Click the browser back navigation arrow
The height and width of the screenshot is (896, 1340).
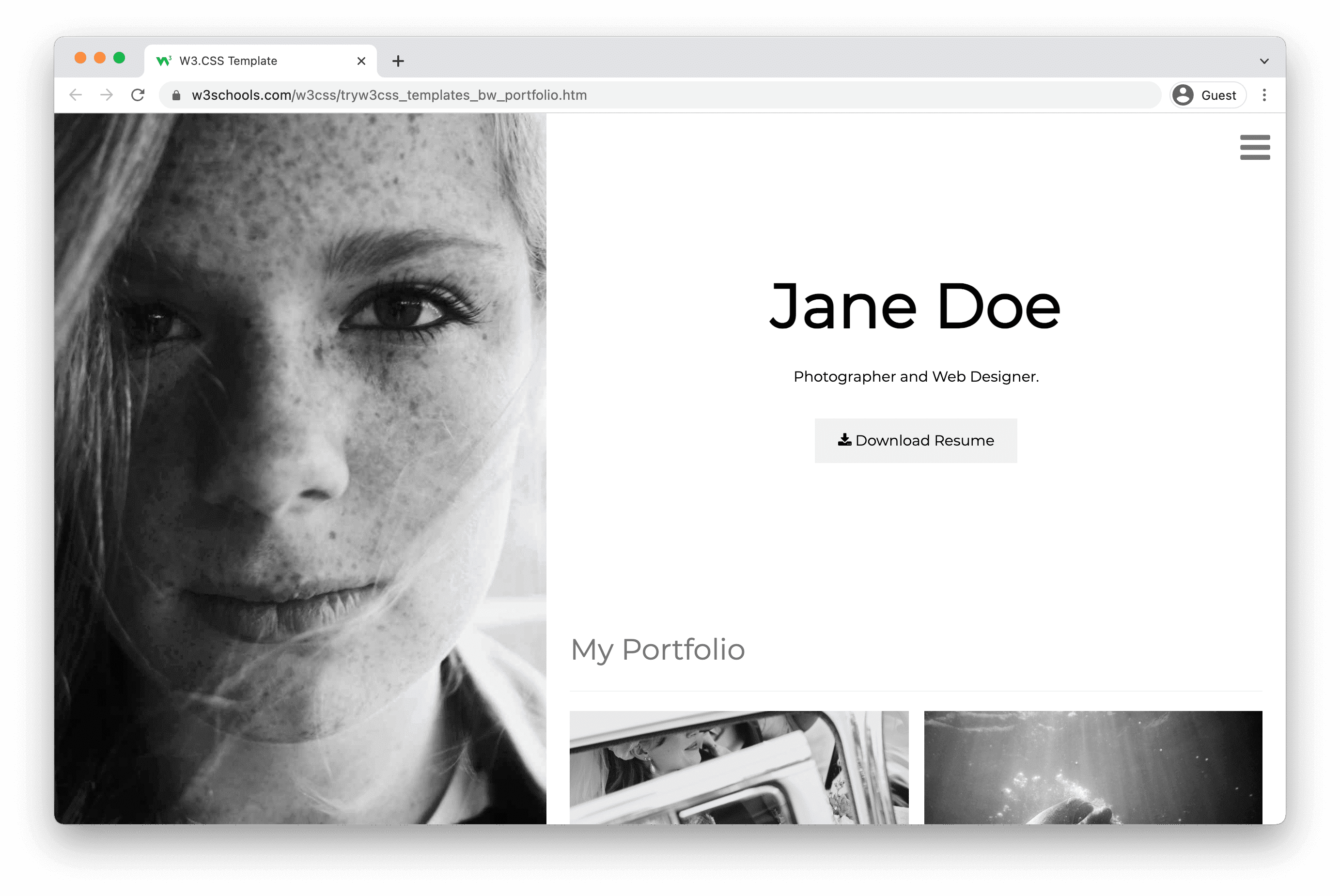(76, 94)
